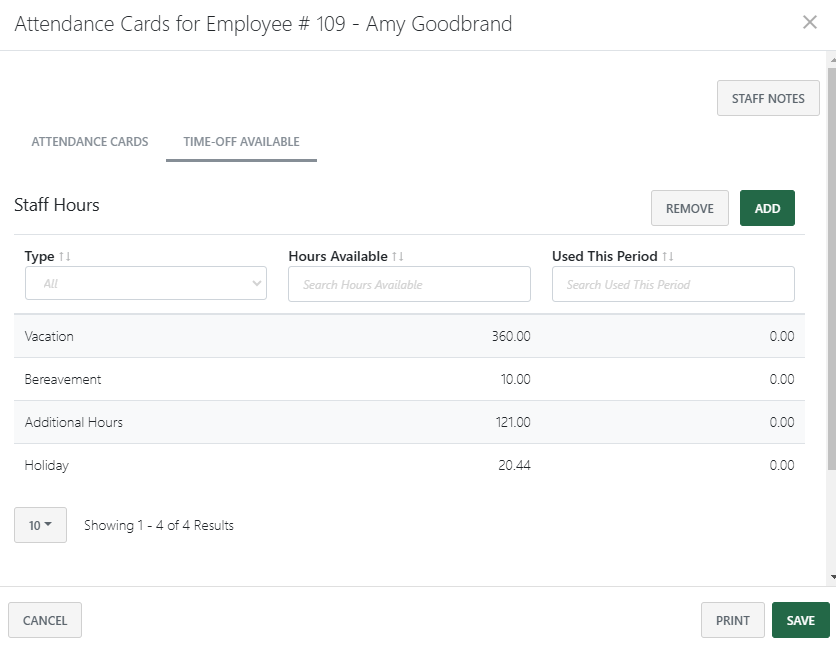Click the Add button to add staff hours
Screen dimensions: 836x645
click(767, 207)
